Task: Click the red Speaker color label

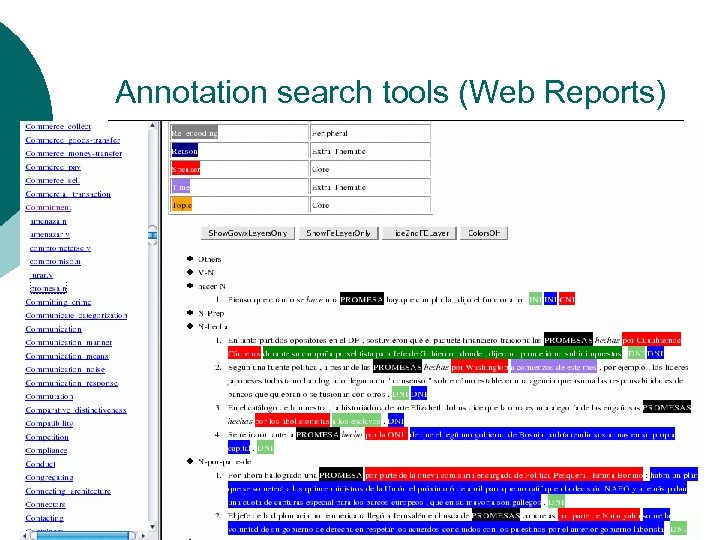Action: (x=186, y=169)
